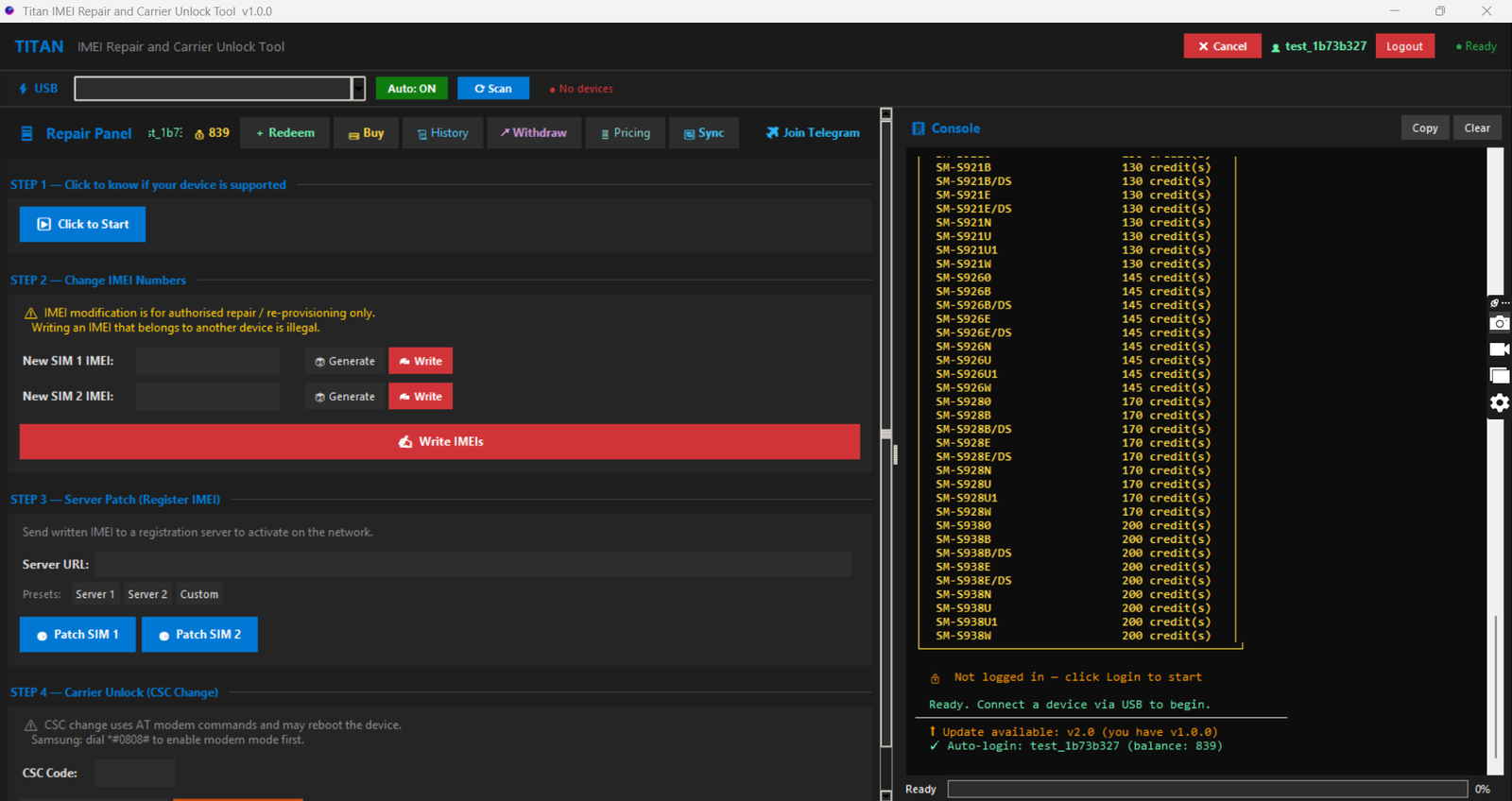Screen dimensions: 1512x801
Task: Click the camera screenshot icon on right edge
Action: pyautogui.click(x=1499, y=324)
